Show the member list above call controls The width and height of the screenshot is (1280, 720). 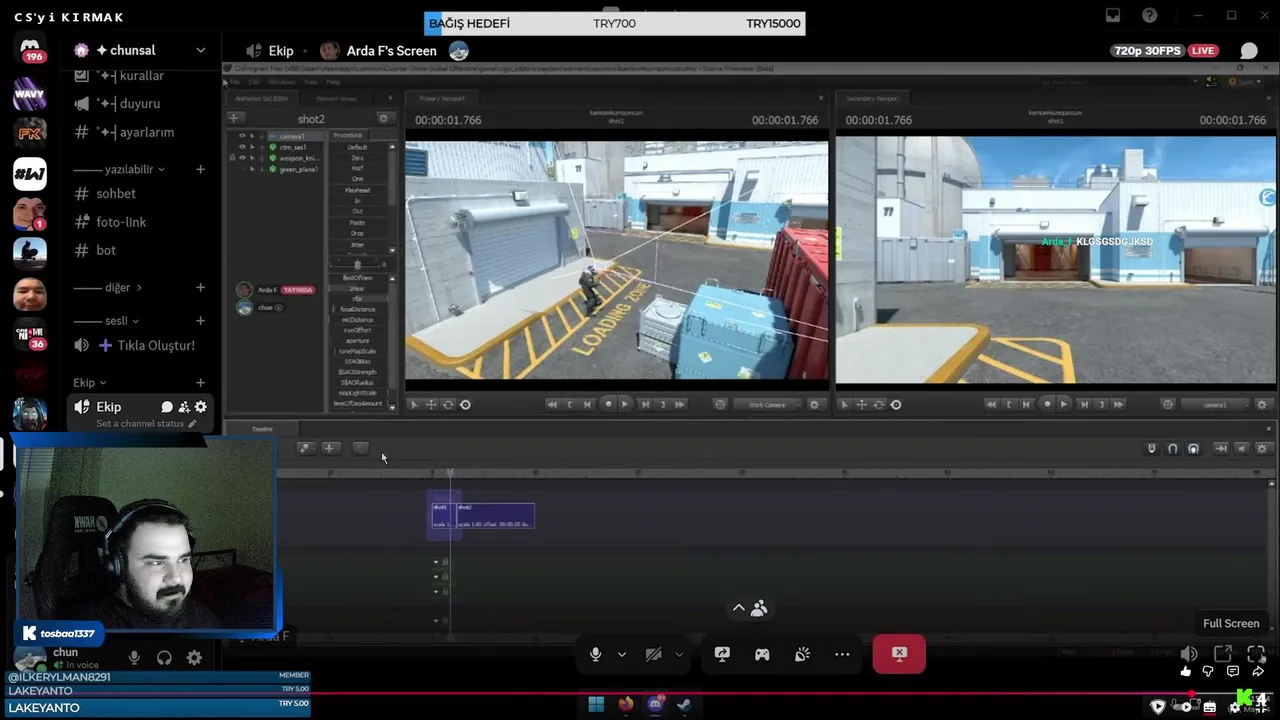[750, 608]
